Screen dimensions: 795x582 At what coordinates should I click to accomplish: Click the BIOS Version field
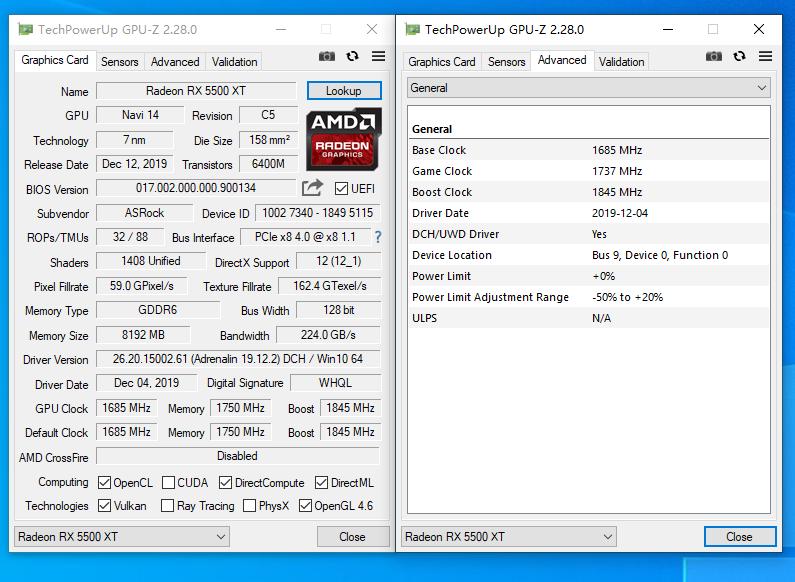(196, 188)
